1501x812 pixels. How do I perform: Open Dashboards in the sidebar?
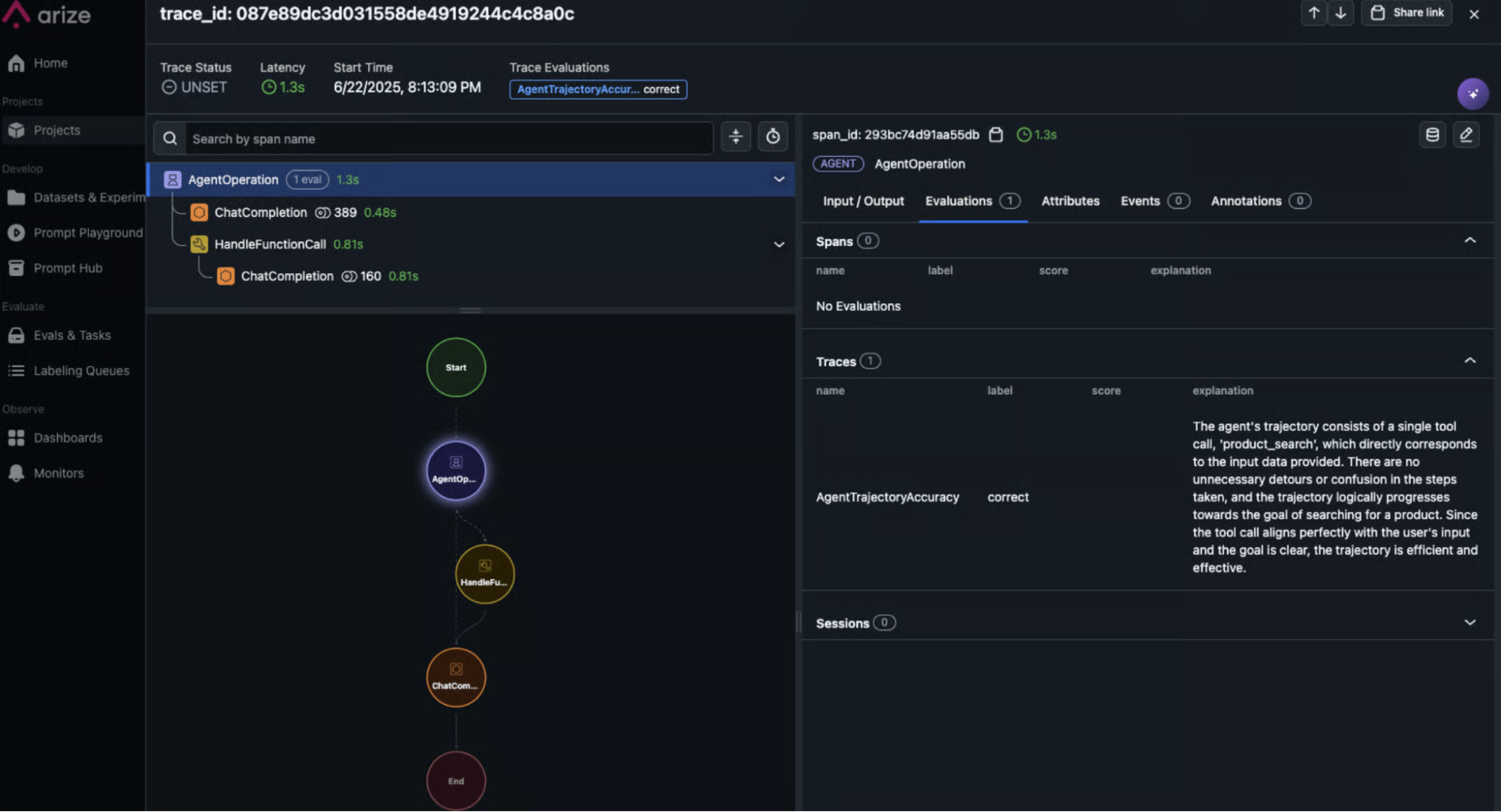click(68, 438)
